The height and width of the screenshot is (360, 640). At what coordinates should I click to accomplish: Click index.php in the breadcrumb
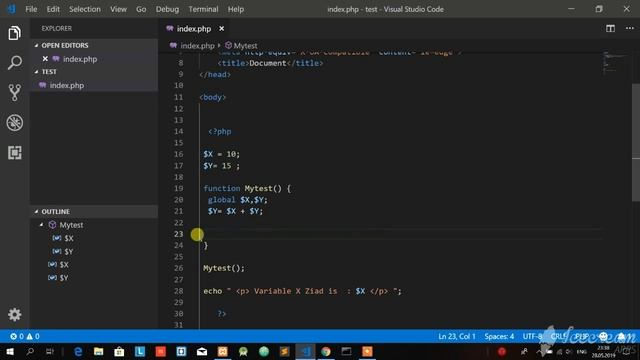pyautogui.click(x=197, y=46)
